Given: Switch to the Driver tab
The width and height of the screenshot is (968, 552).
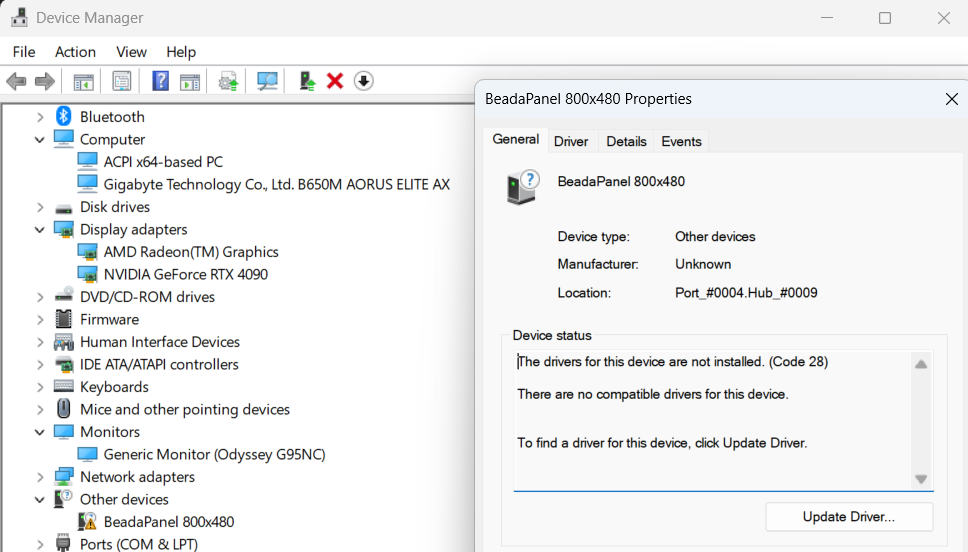Looking at the screenshot, I should pos(571,141).
